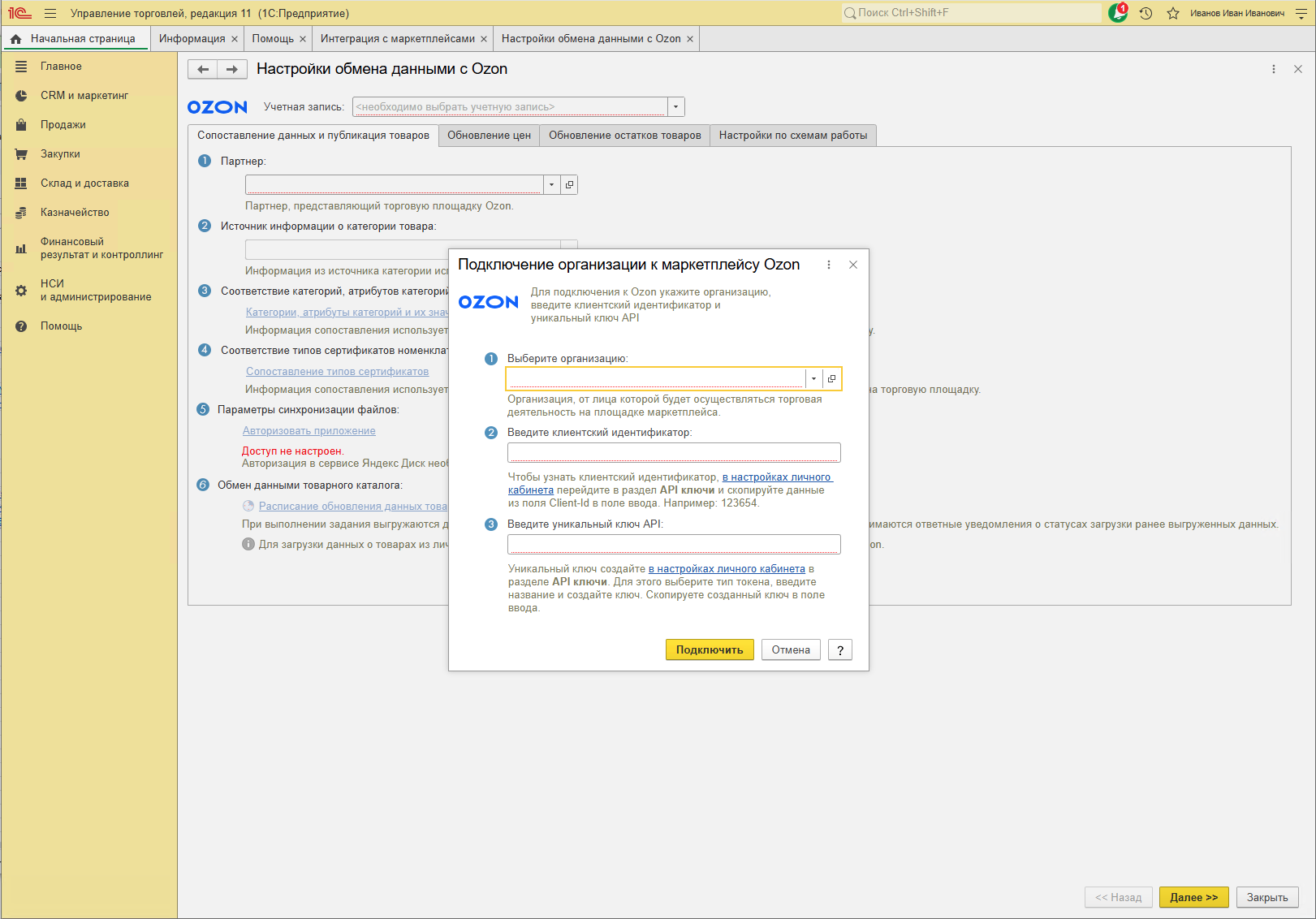Image resolution: width=1316 pixels, height=919 pixels.
Task: Open the dialog's three-dot more menu
Action: (828, 265)
